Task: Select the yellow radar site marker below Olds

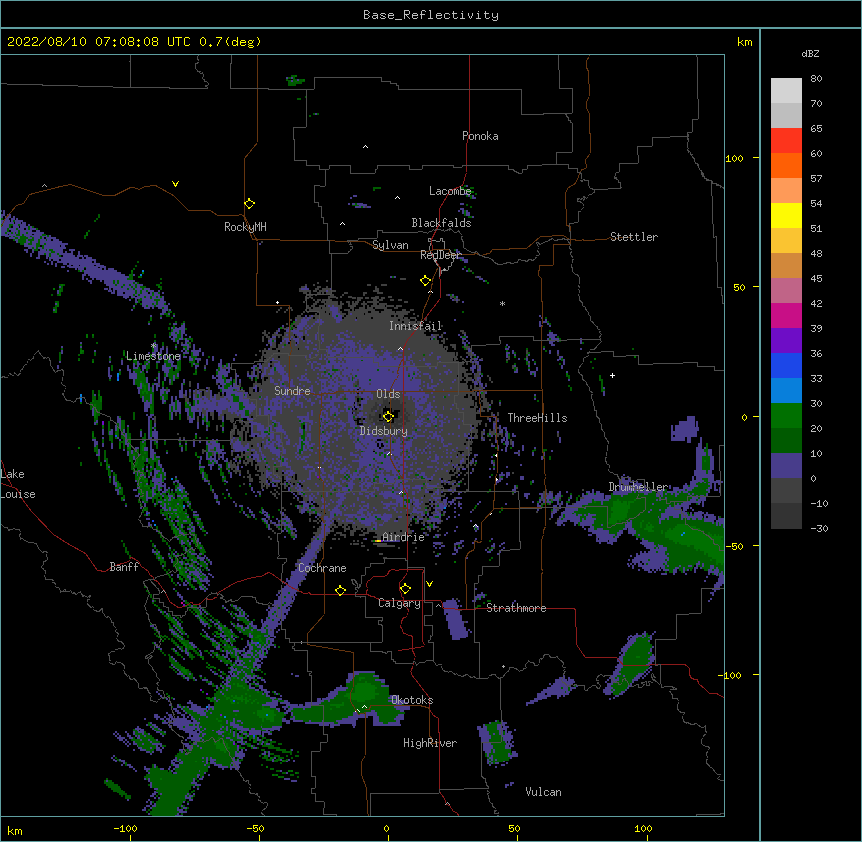Action: (388, 416)
